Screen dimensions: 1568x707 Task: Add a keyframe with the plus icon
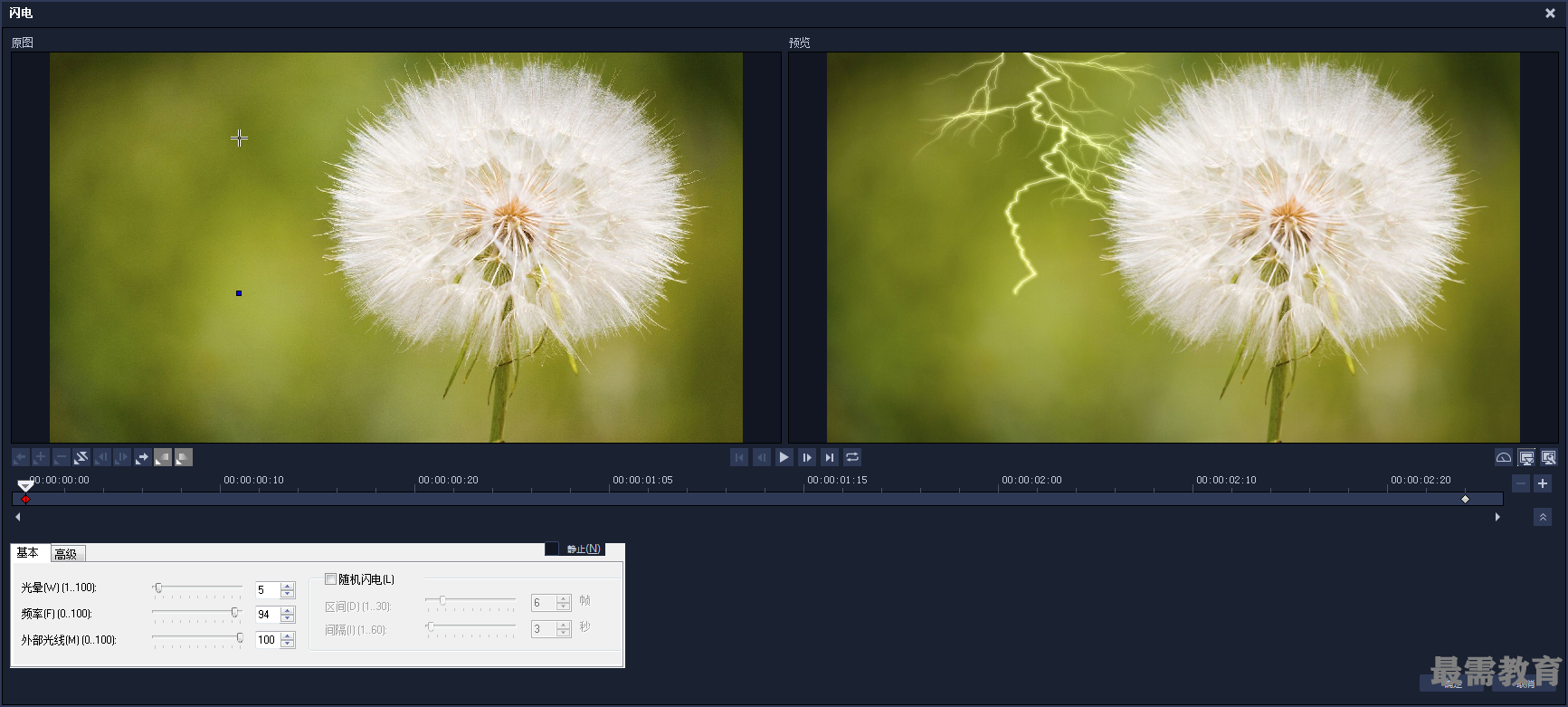(41, 457)
